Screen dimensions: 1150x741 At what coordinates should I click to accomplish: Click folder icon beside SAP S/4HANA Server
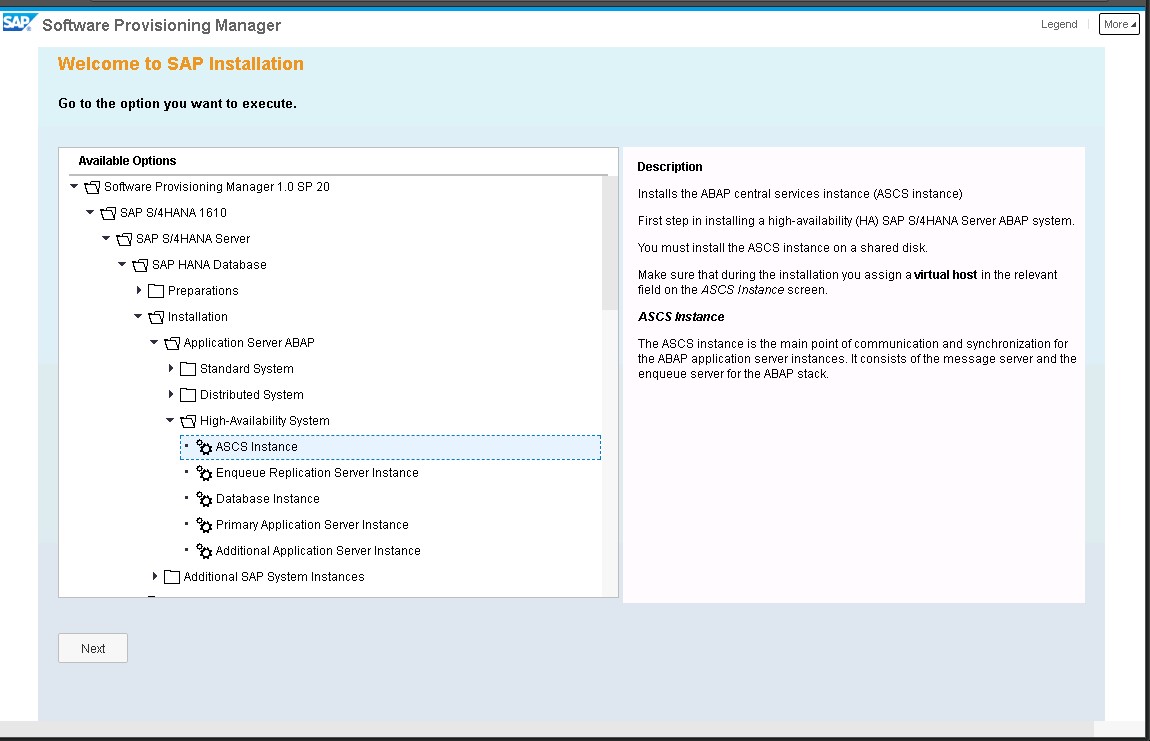pyautogui.click(x=125, y=239)
